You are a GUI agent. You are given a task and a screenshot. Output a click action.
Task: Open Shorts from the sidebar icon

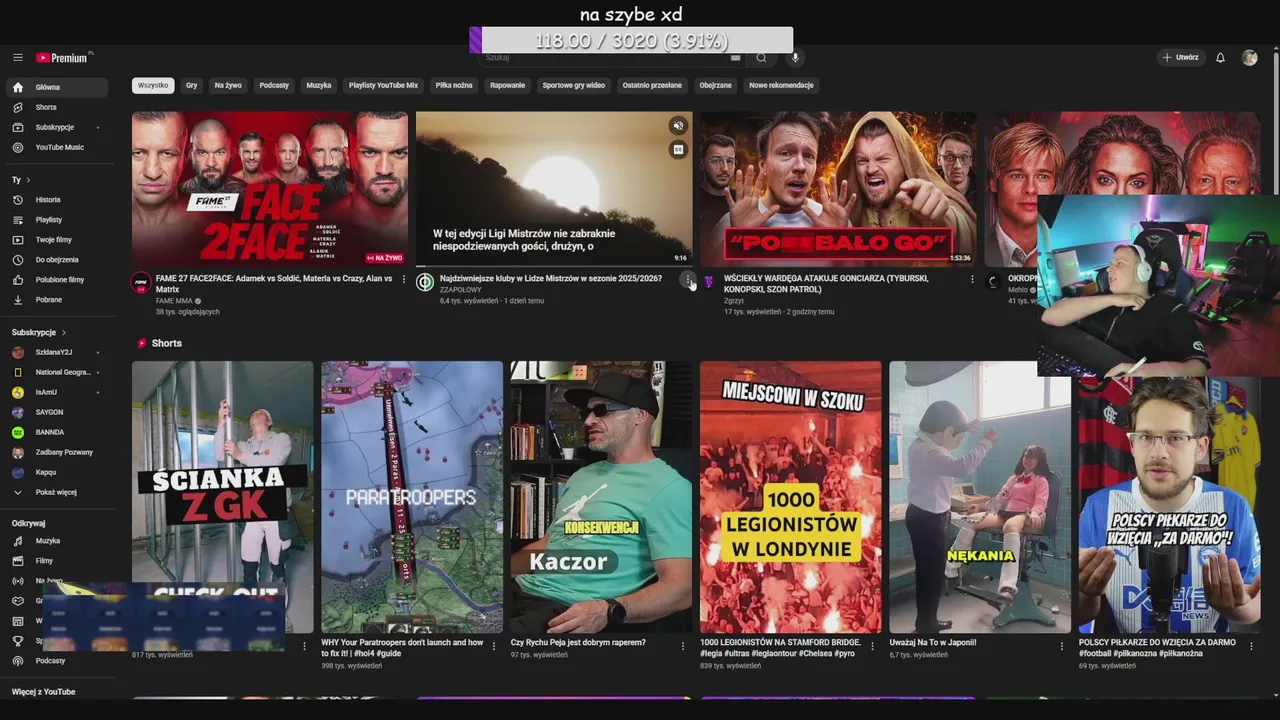(x=18, y=107)
